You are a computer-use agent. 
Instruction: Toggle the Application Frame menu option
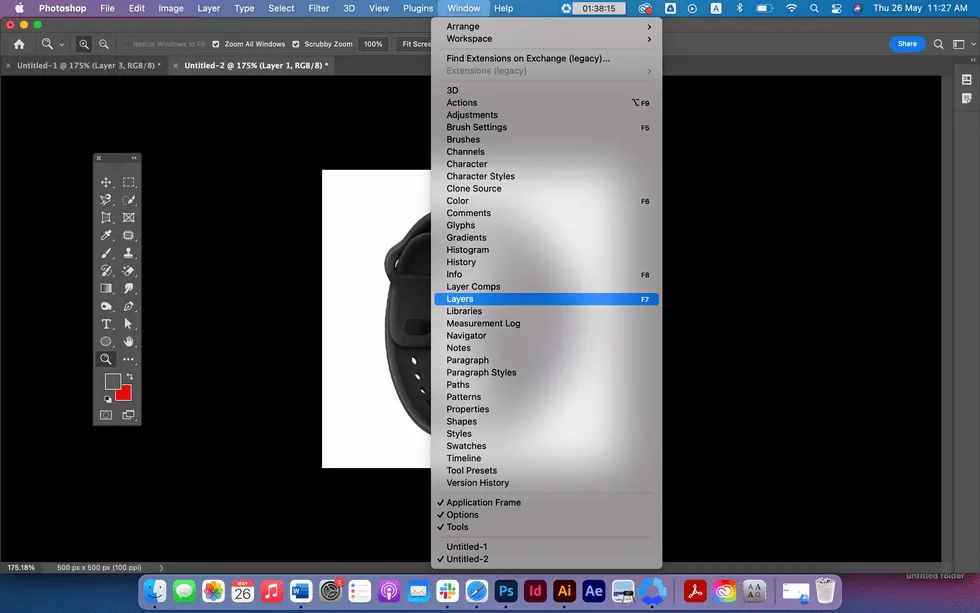[483, 502]
